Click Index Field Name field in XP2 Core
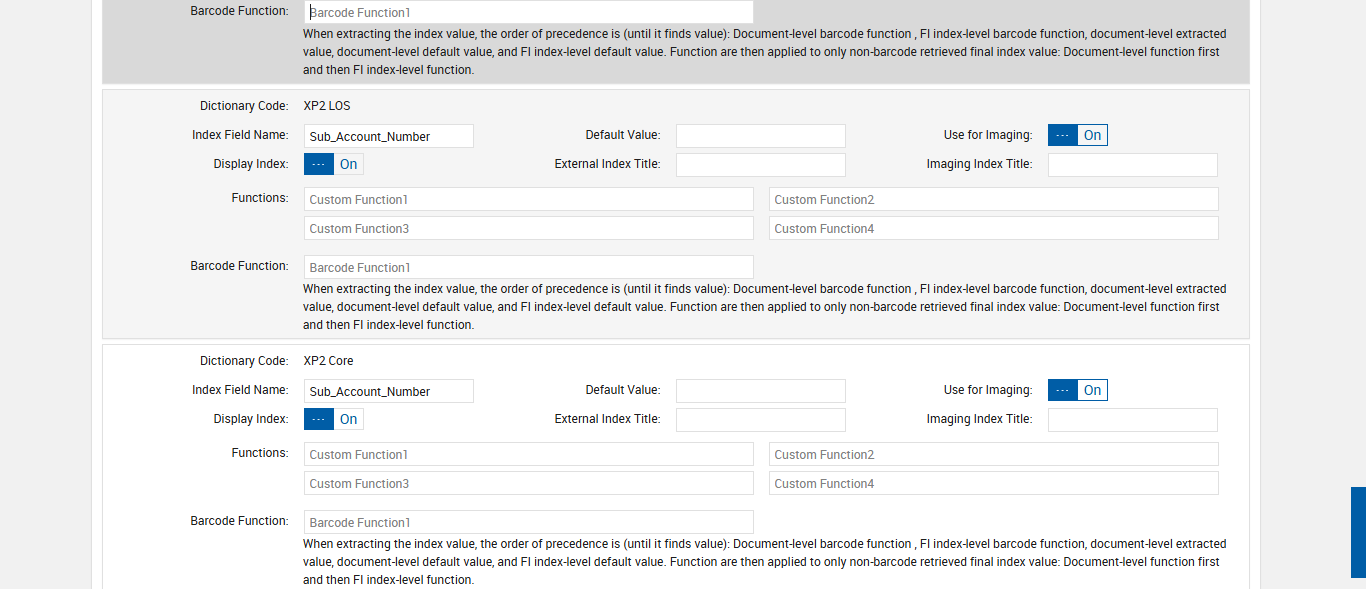1366x589 pixels. [388, 391]
